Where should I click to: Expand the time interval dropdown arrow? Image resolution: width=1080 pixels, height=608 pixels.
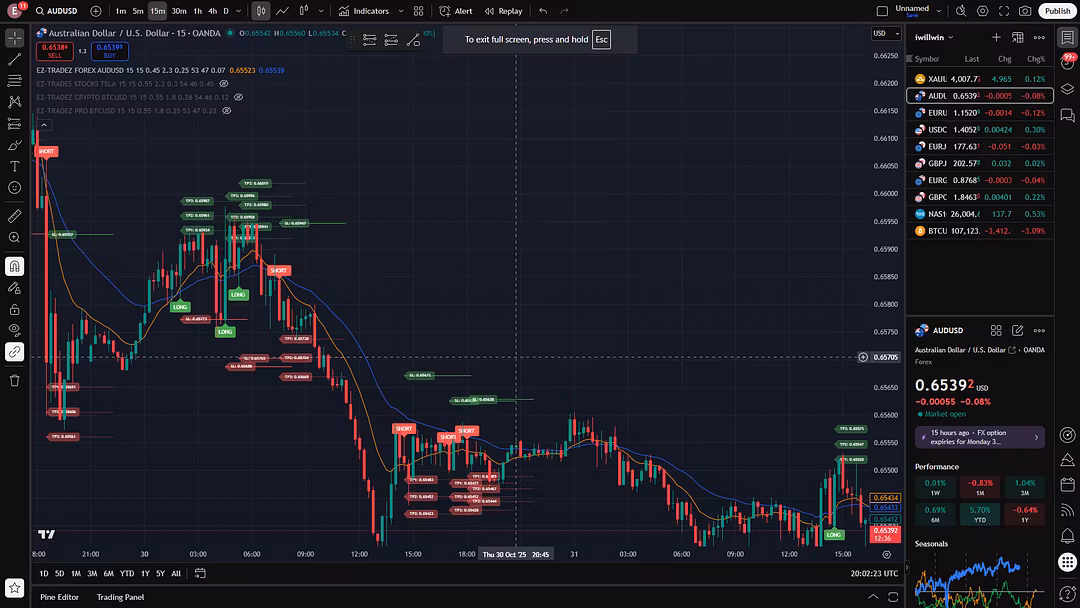pos(240,11)
